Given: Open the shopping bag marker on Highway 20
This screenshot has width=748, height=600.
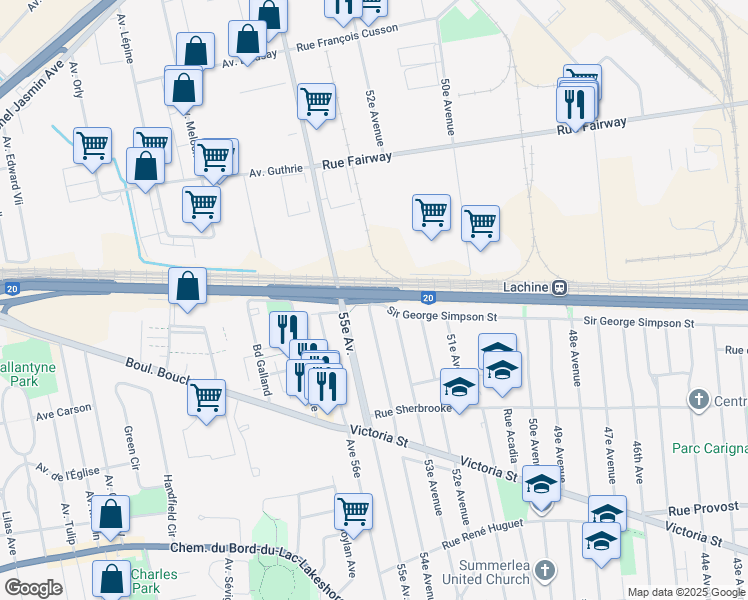Looking at the screenshot, I should pos(187,288).
